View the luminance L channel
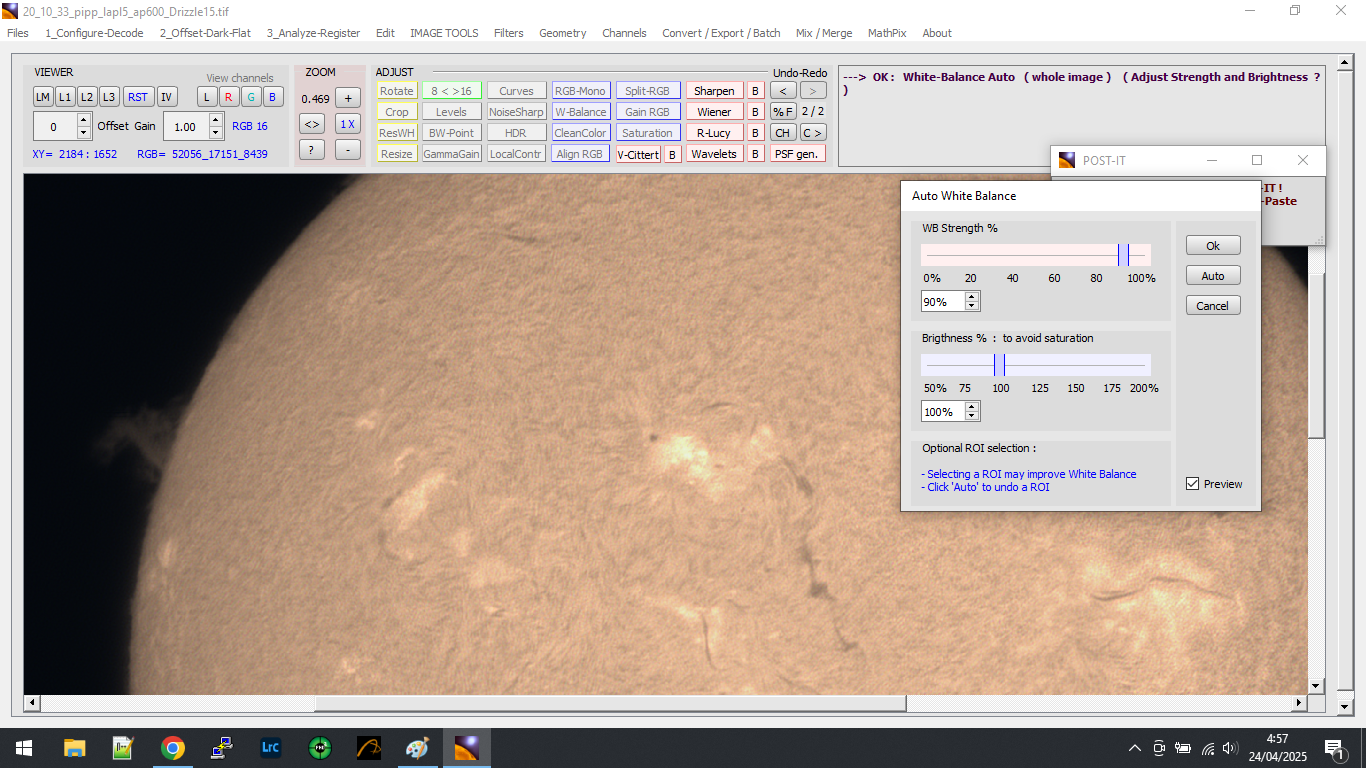 207,97
